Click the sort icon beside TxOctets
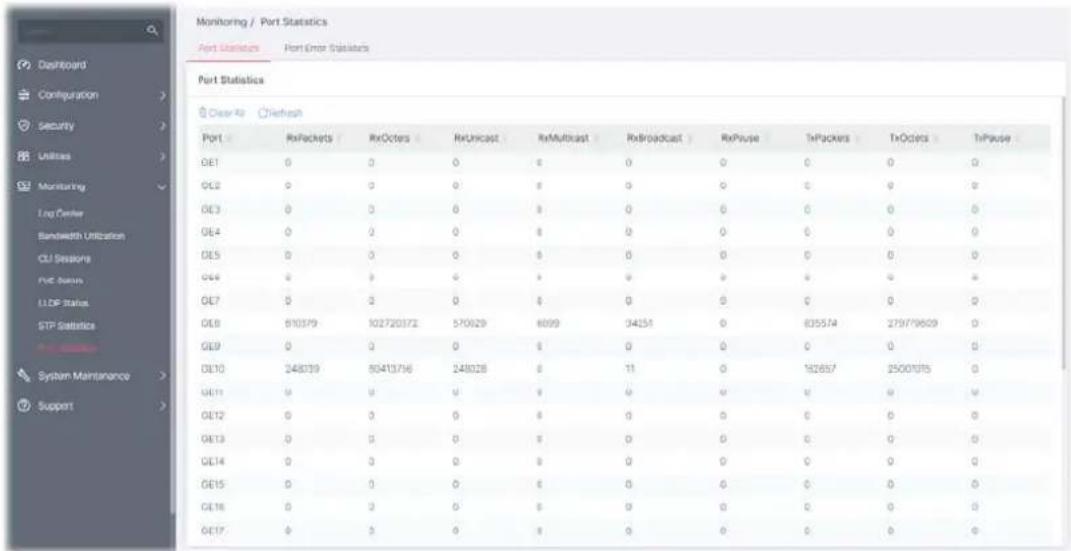The image size is (1071, 551). pos(936,139)
